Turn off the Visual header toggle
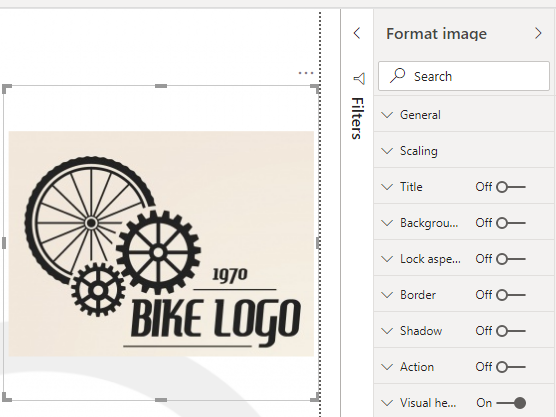Screen dimensions: 556x417 pos(511,403)
